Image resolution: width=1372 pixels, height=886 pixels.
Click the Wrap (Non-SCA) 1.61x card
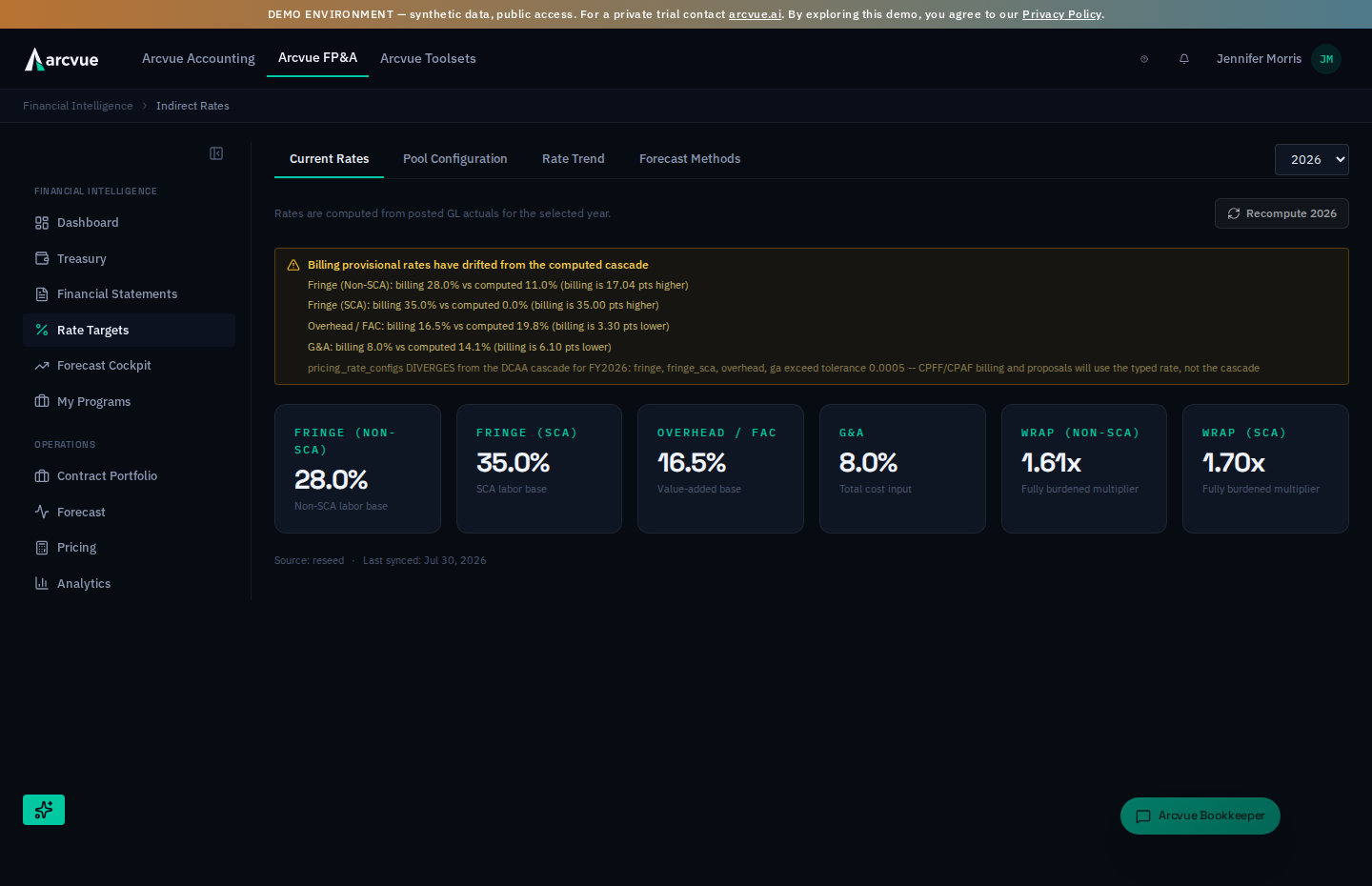pos(1084,469)
